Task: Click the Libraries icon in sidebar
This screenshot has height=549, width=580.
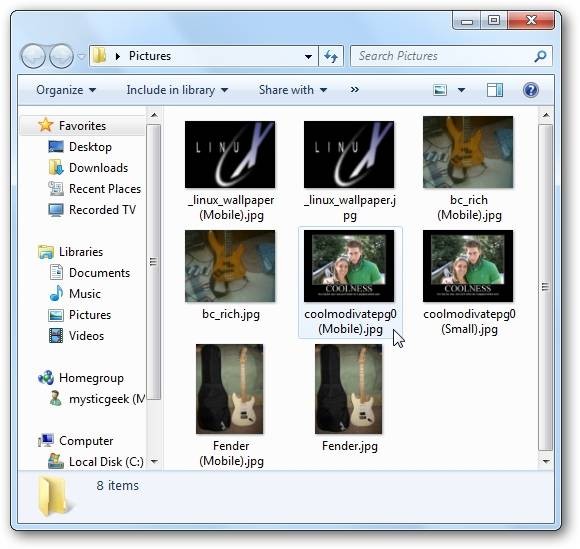Action: point(46,252)
